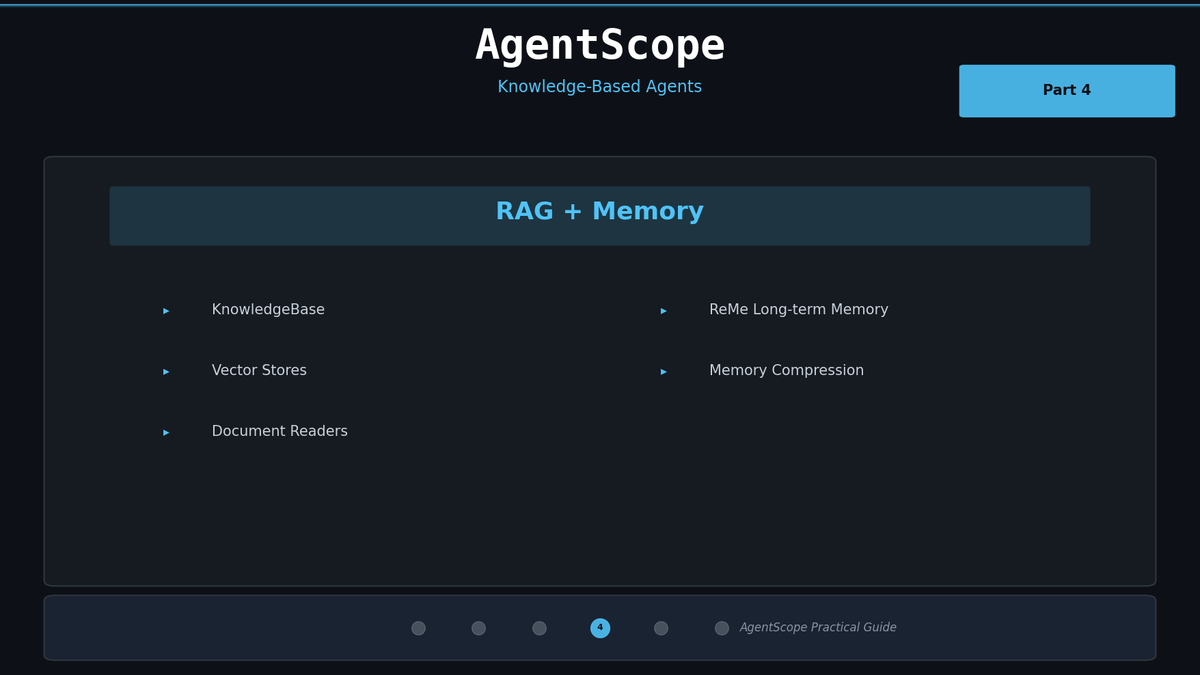This screenshot has width=1200, height=675.
Task: Expand the KnowledgeBase section triangle
Action: (x=165, y=310)
